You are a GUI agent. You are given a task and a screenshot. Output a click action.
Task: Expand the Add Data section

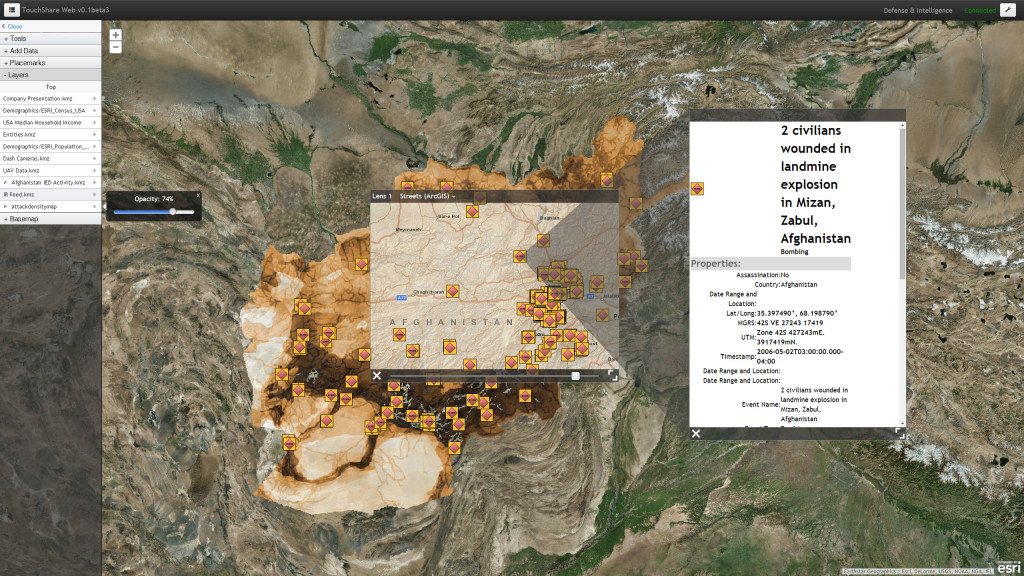50,51
